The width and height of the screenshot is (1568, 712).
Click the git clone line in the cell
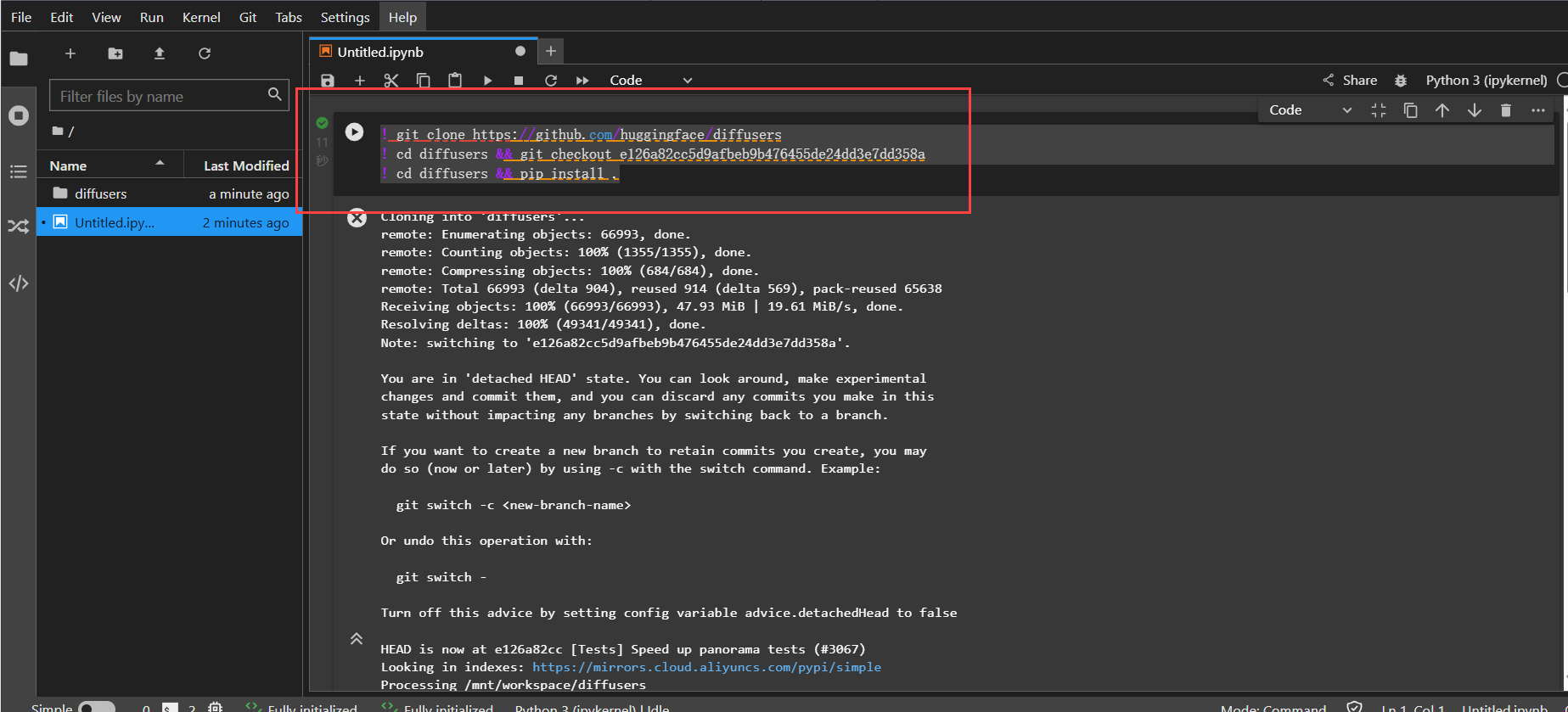(582, 135)
